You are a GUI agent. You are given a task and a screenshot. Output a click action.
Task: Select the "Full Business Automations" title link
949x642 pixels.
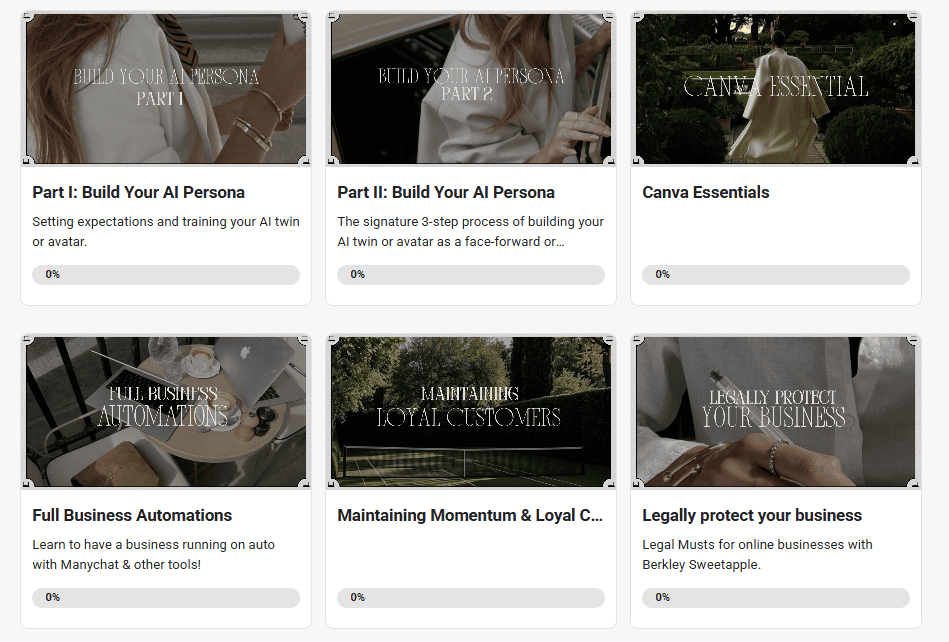point(132,516)
